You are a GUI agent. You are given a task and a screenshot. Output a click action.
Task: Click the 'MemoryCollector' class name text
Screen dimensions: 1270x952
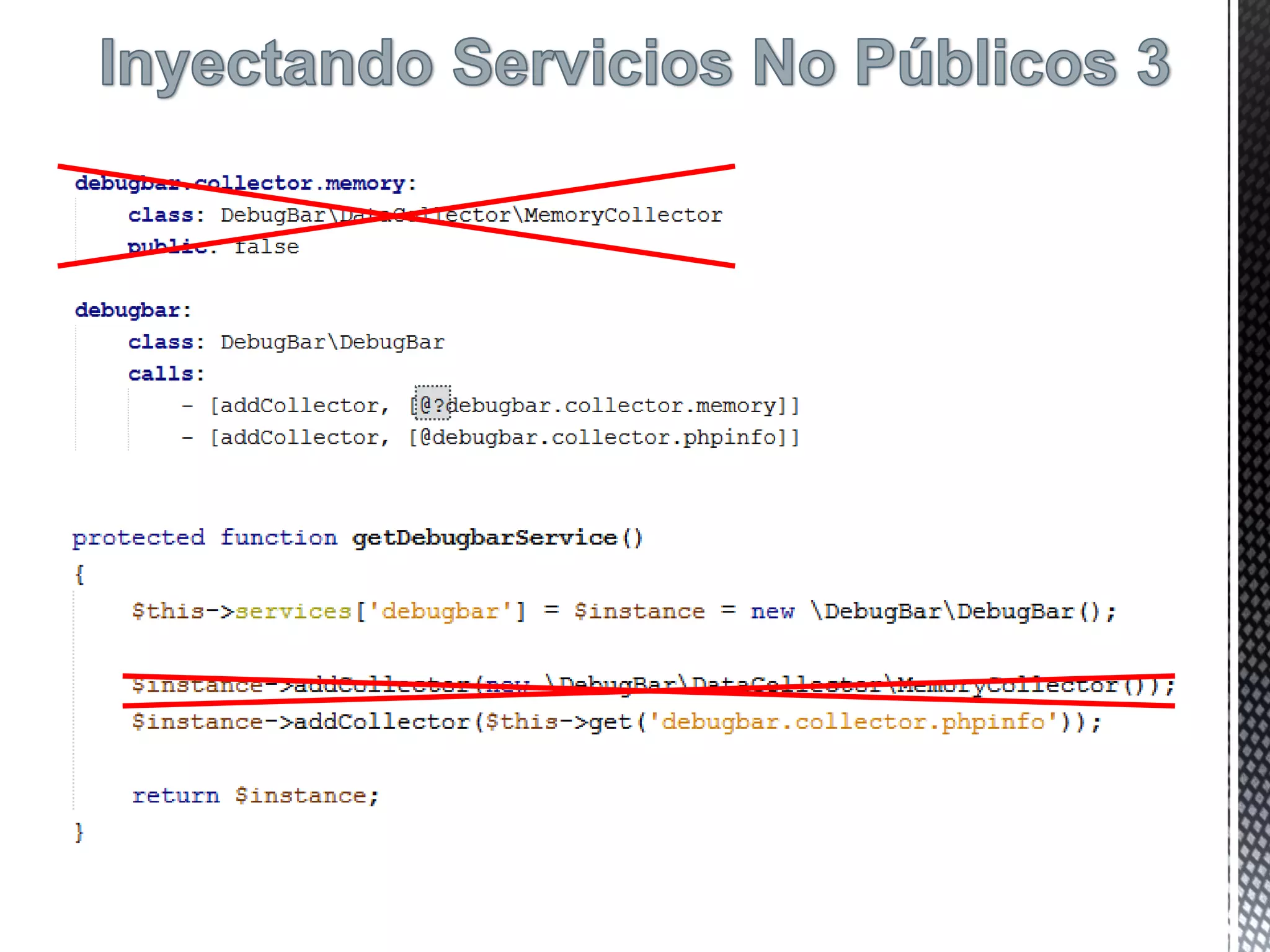[623, 215]
